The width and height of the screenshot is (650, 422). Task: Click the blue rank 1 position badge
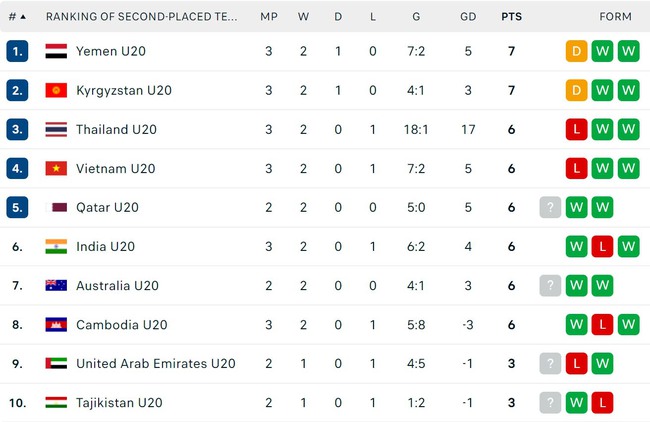pyautogui.click(x=17, y=51)
